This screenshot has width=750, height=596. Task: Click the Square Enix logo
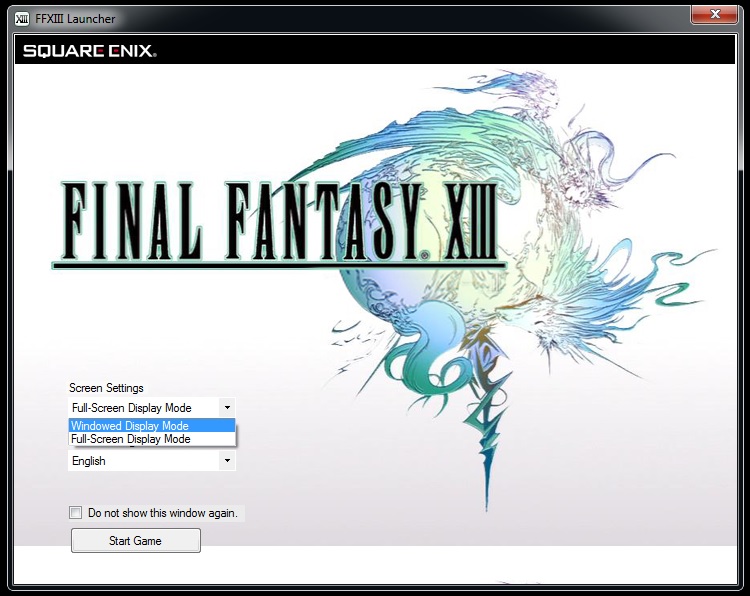[x=89, y=51]
